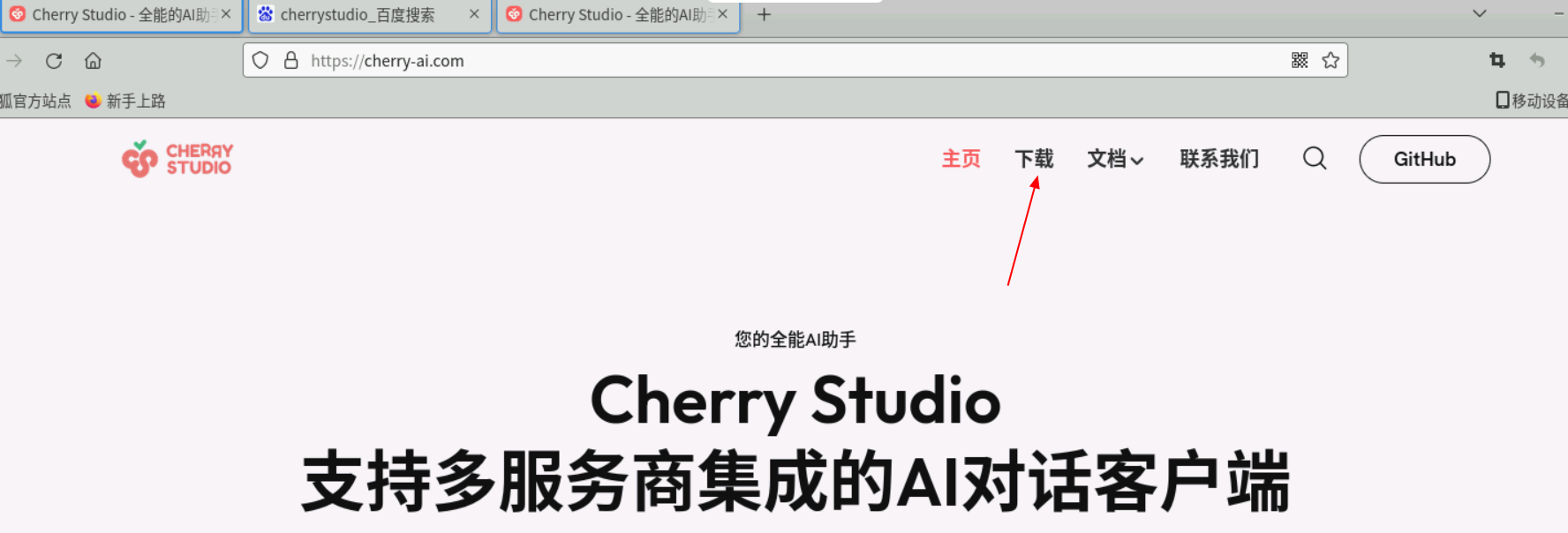Open 狐官方站点 bookmark
Viewport: 1568px width, 533px height.
tap(35, 101)
